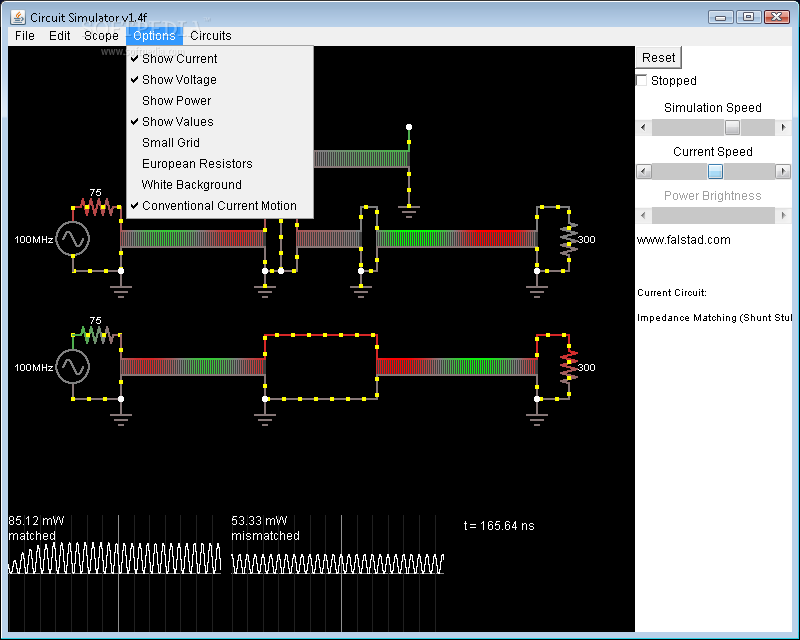The width and height of the screenshot is (800, 640).
Task: Click Current Speed right arrow
Action: click(x=783, y=171)
